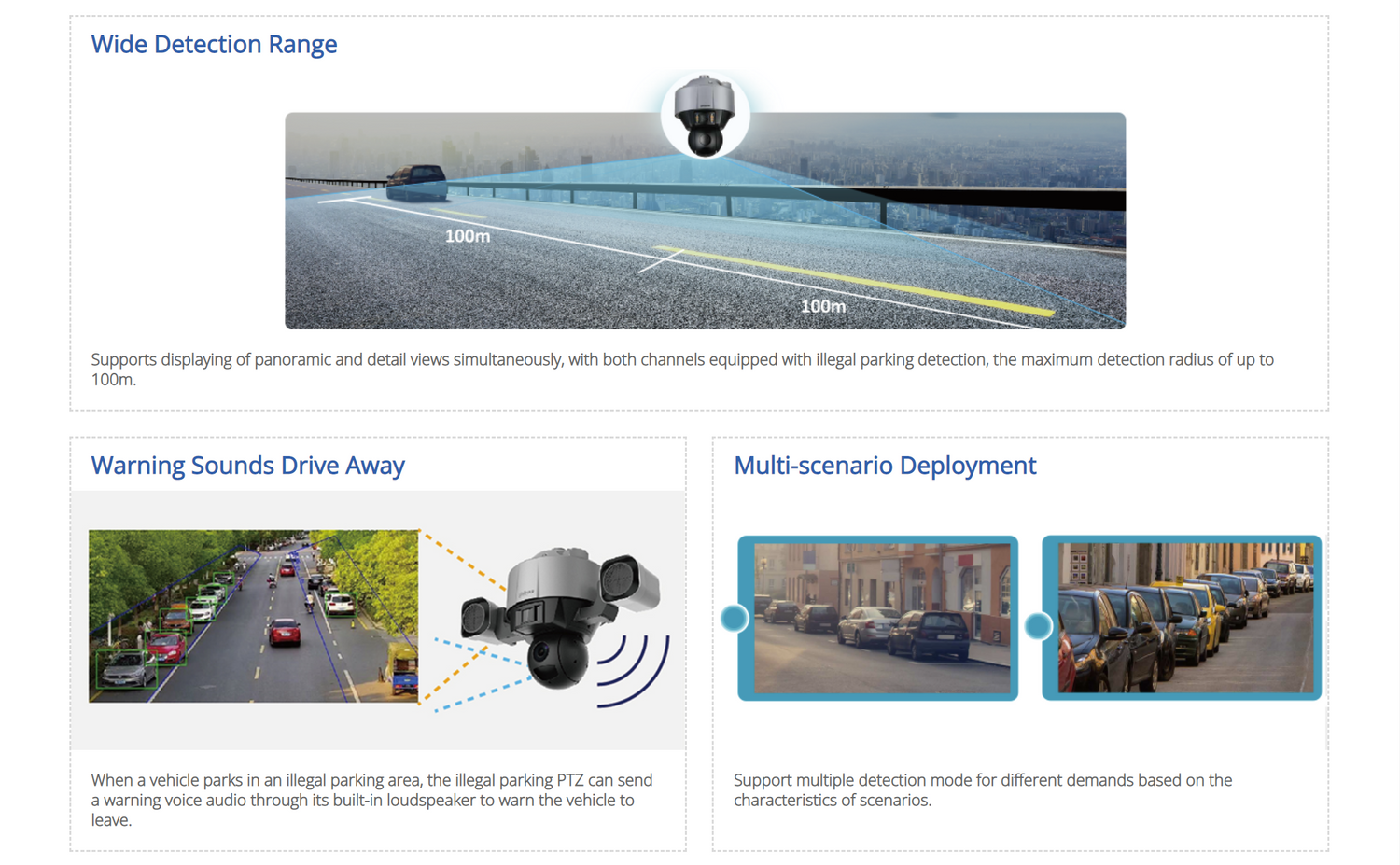Click the warning voice audio description paragraph
Viewport: 1400px width, 865px height.
371,800
